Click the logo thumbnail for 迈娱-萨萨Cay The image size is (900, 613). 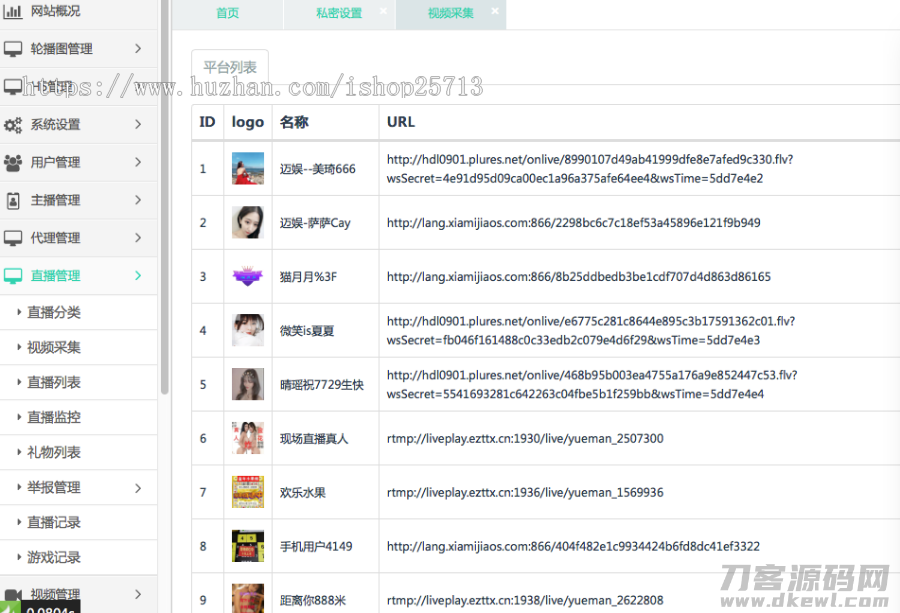(248, 222)
